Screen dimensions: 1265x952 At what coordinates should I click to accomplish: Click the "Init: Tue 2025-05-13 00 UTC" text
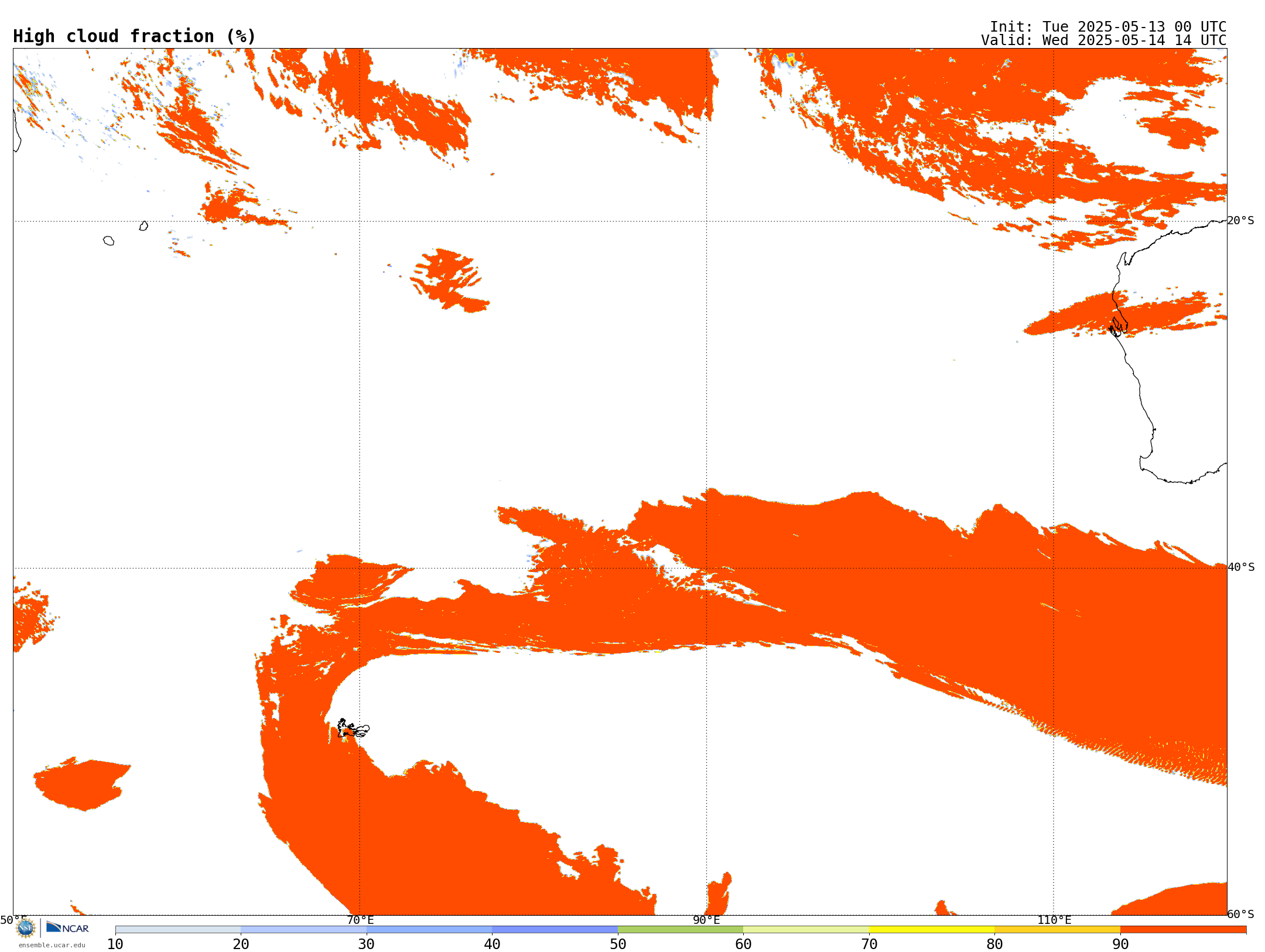point(1108,27)
